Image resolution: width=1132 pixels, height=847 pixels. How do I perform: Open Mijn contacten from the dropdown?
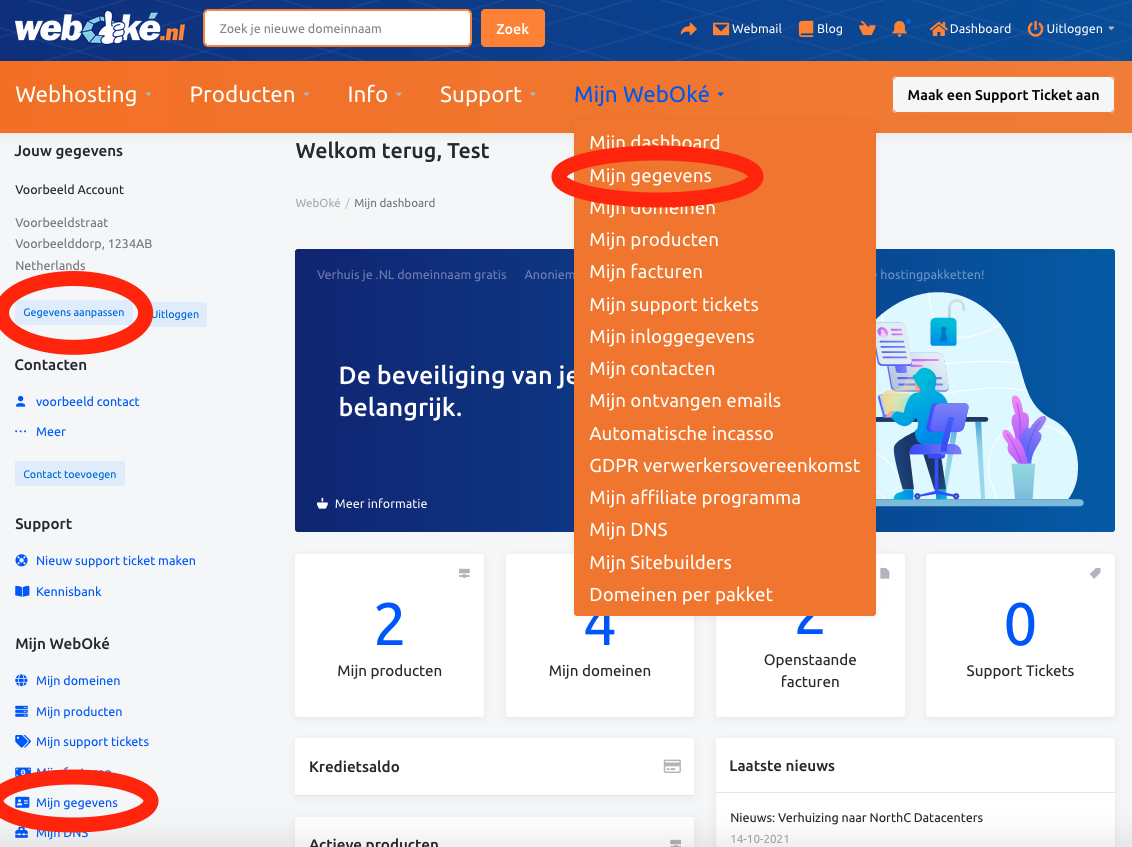click(x=652, y=368)
